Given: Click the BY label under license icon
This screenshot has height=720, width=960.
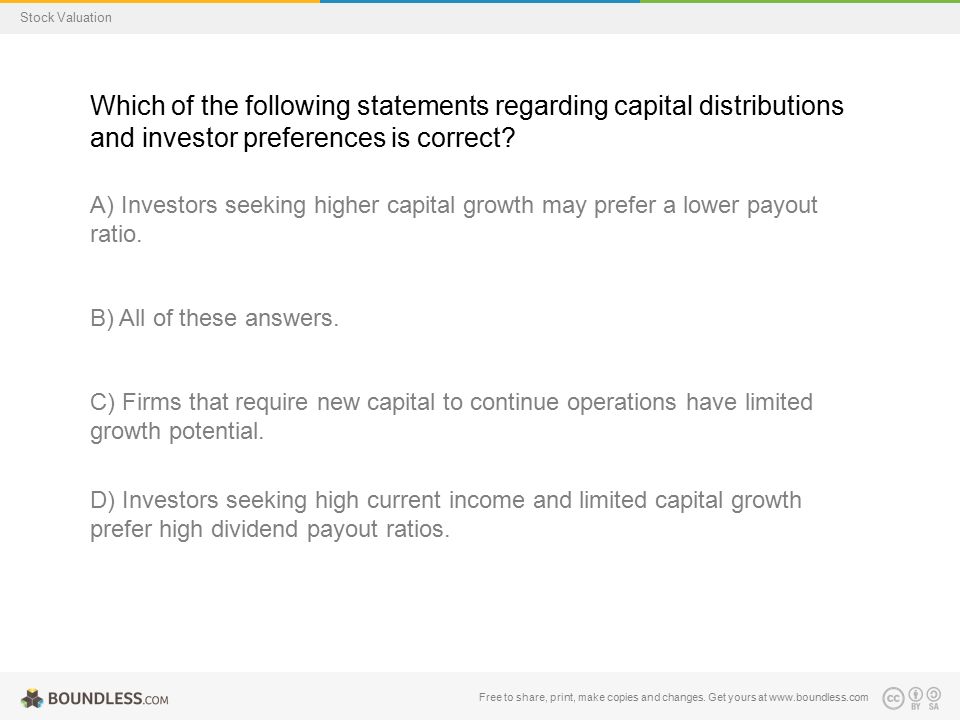Looking at the screenshot, I should click(x=916, y=707).
